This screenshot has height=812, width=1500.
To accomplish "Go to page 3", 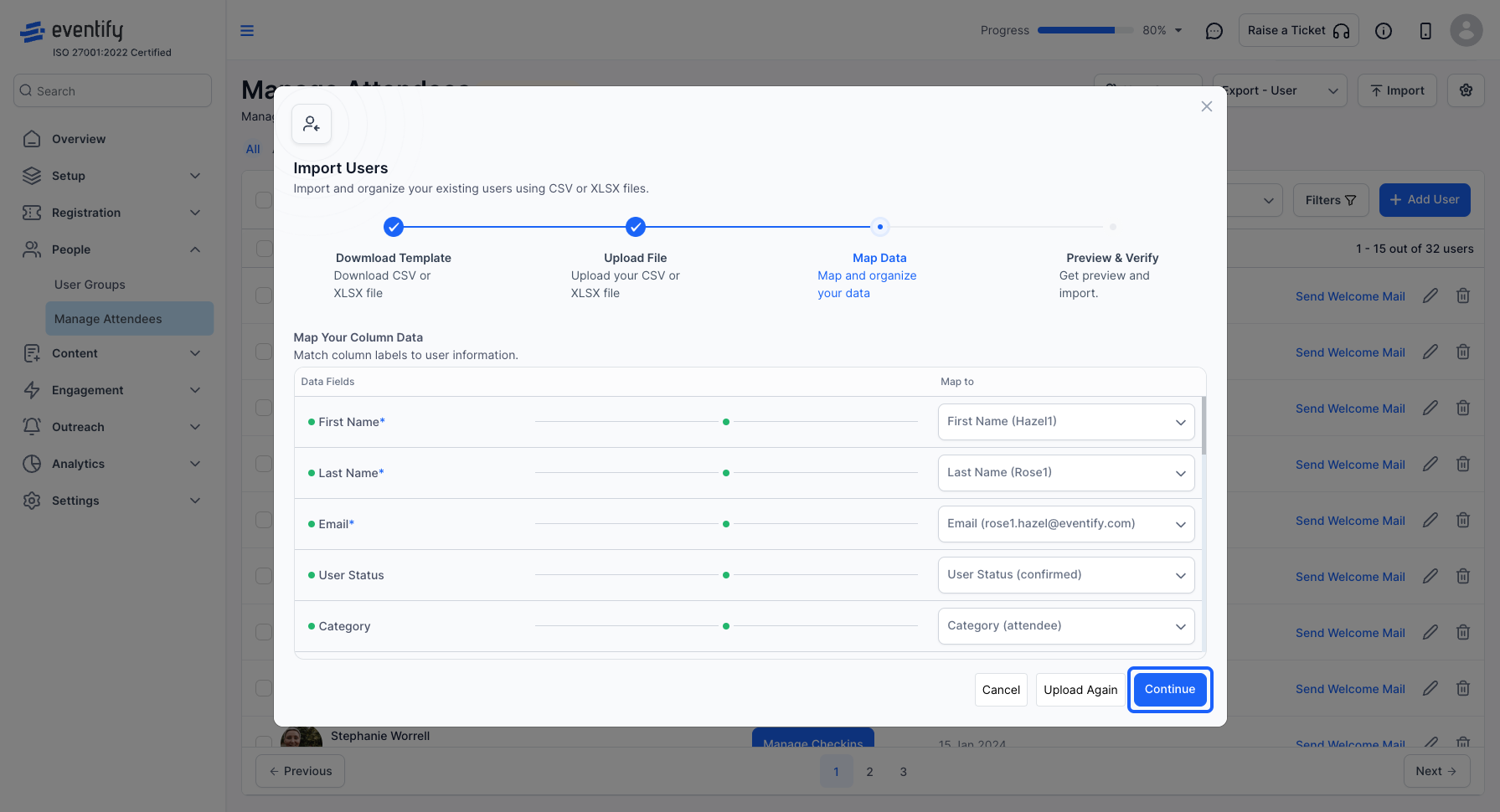I will 903,772.
